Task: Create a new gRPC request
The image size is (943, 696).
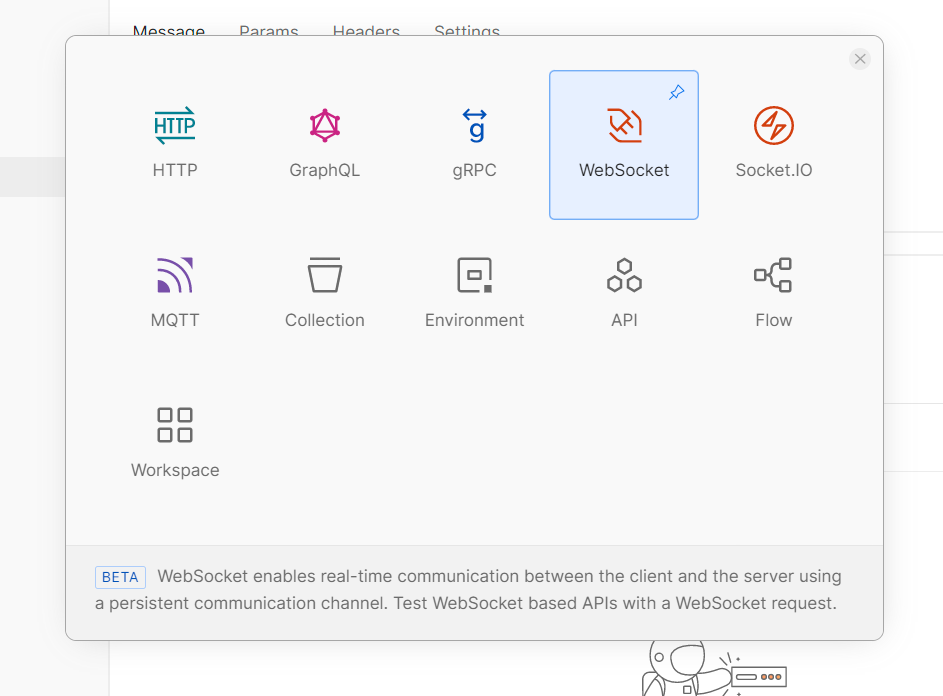Action: [x=475, y=145]
